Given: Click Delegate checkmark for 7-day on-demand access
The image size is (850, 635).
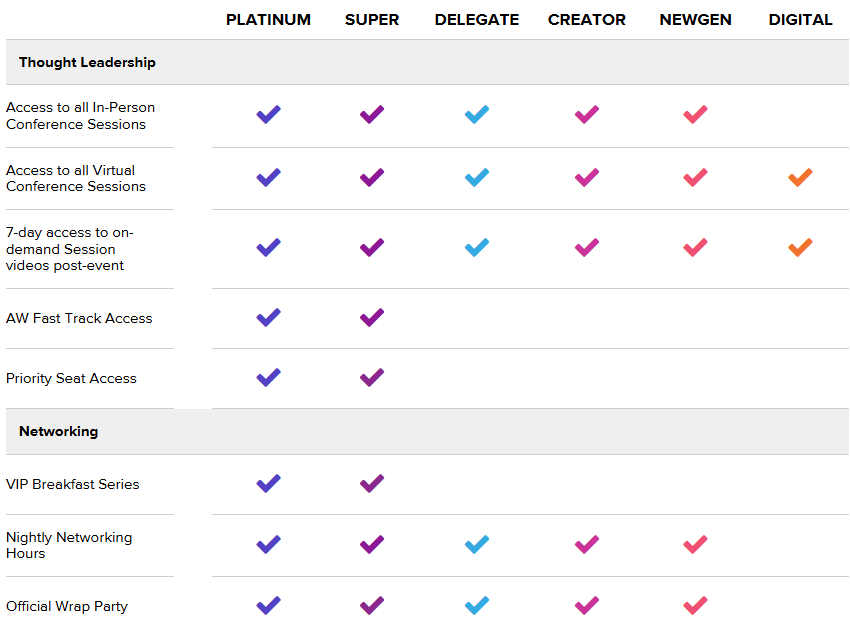Looking at the screenshot, I should point(477,247).
